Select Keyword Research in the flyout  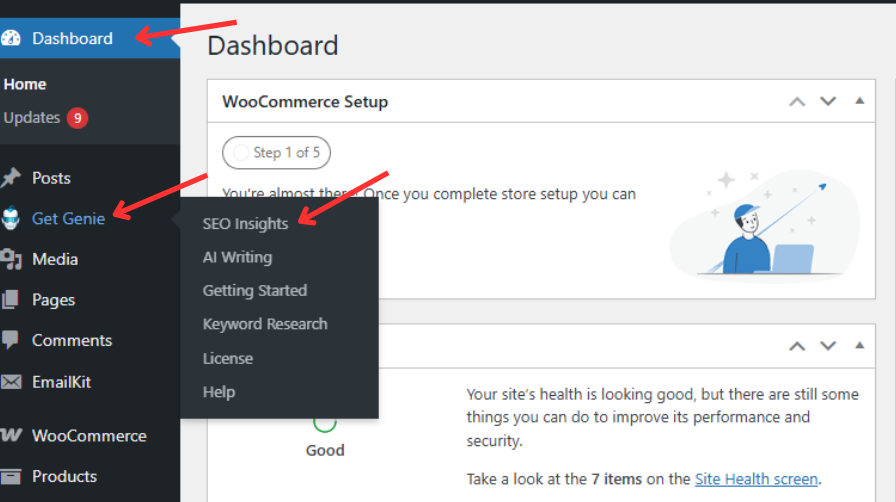[265, 324]
